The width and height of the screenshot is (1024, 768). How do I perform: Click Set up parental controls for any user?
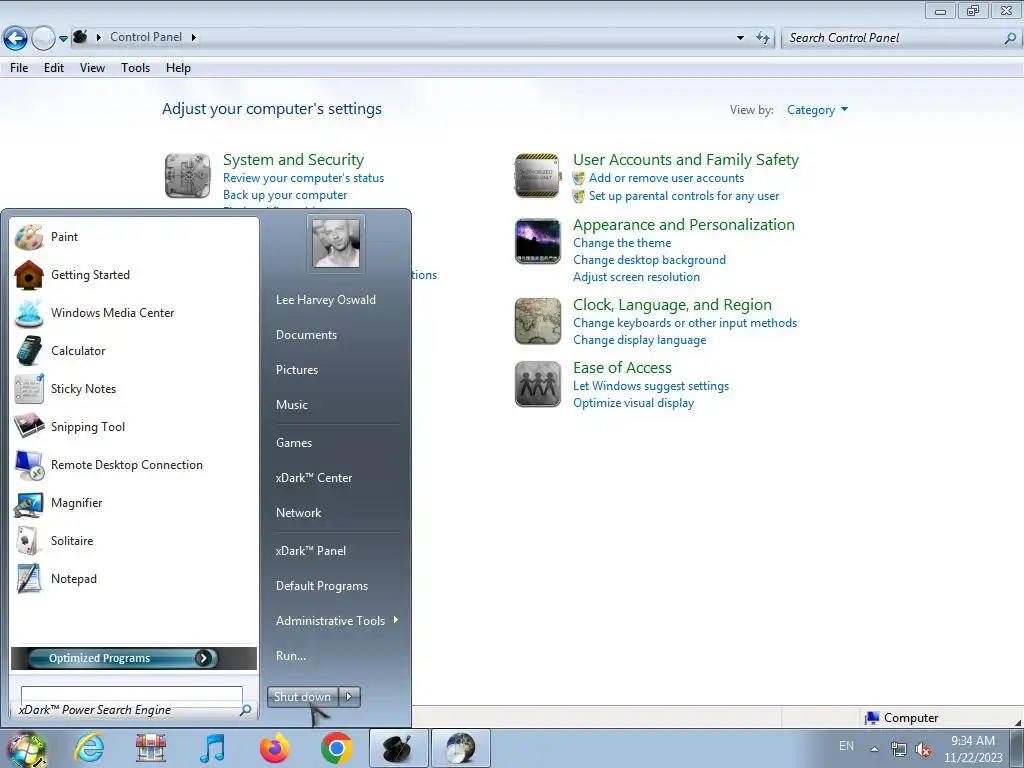684,196
